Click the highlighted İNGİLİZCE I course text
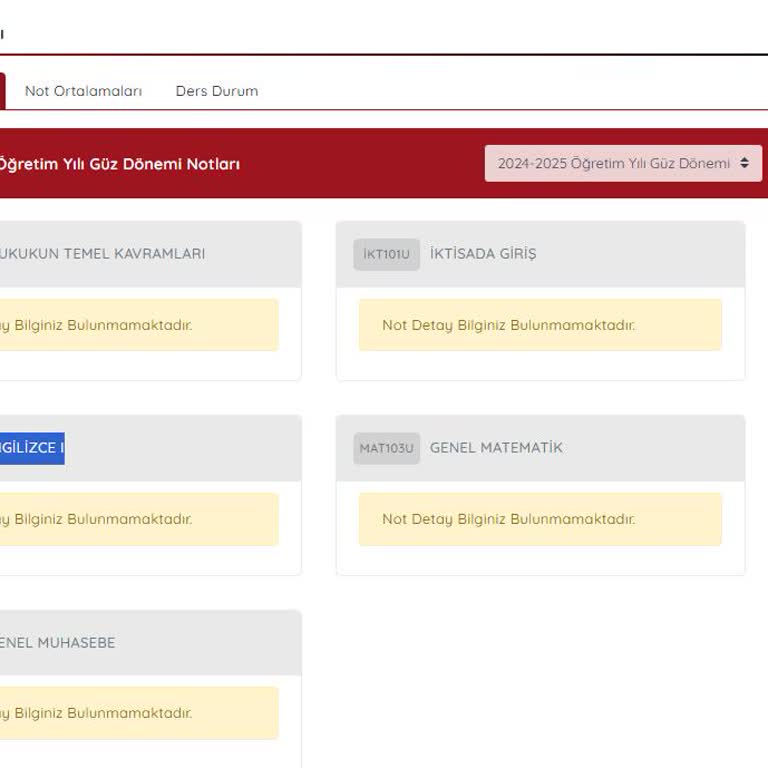Screen dimensions: 768x768 click(x=32, y=448)
